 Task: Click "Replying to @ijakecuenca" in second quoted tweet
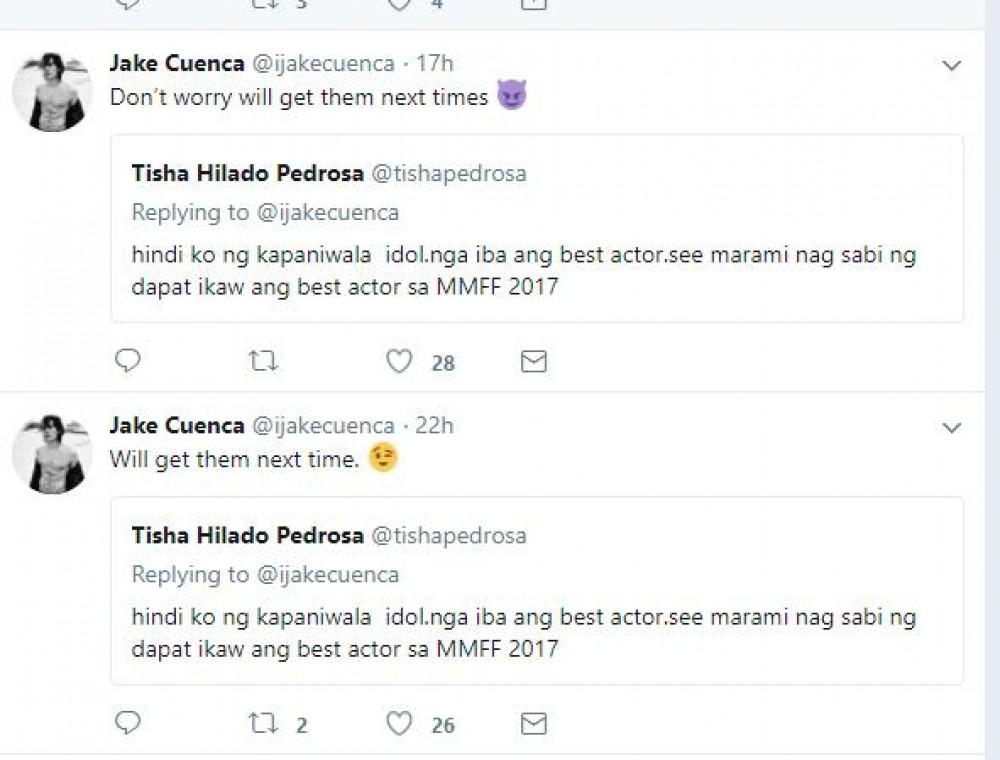tap(265, 574)
